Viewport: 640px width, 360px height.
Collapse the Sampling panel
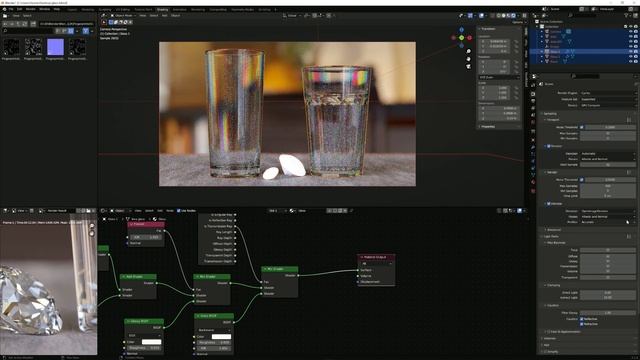(x=550, y=113)
